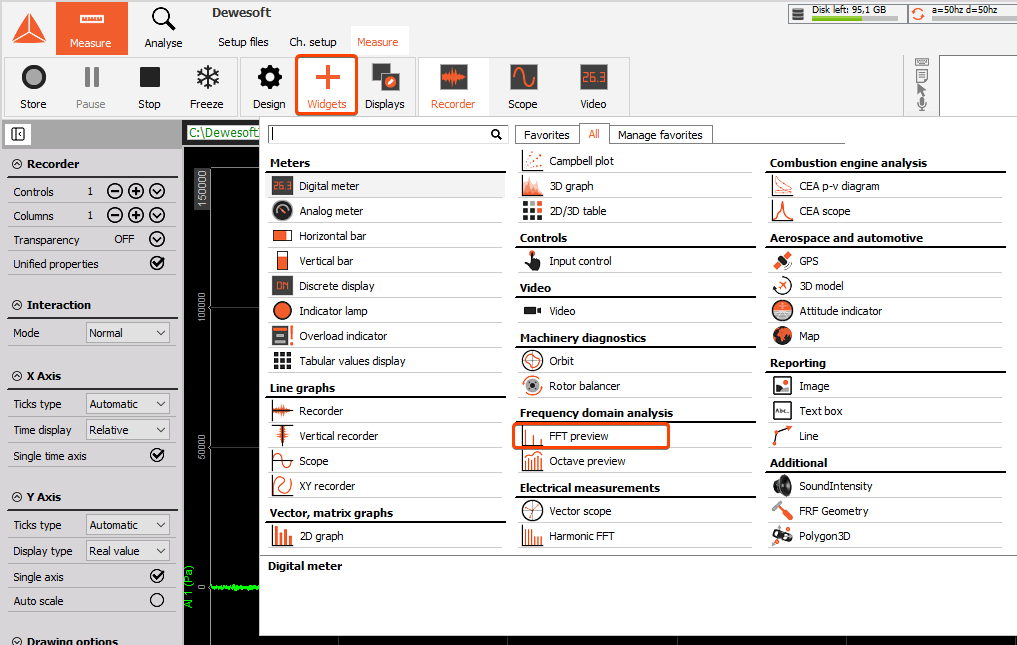The width and height of the screenshot is (1017, 645).
Task: Collapse the Interaction section
Action: pyautogui.click(x=17, y=305)
